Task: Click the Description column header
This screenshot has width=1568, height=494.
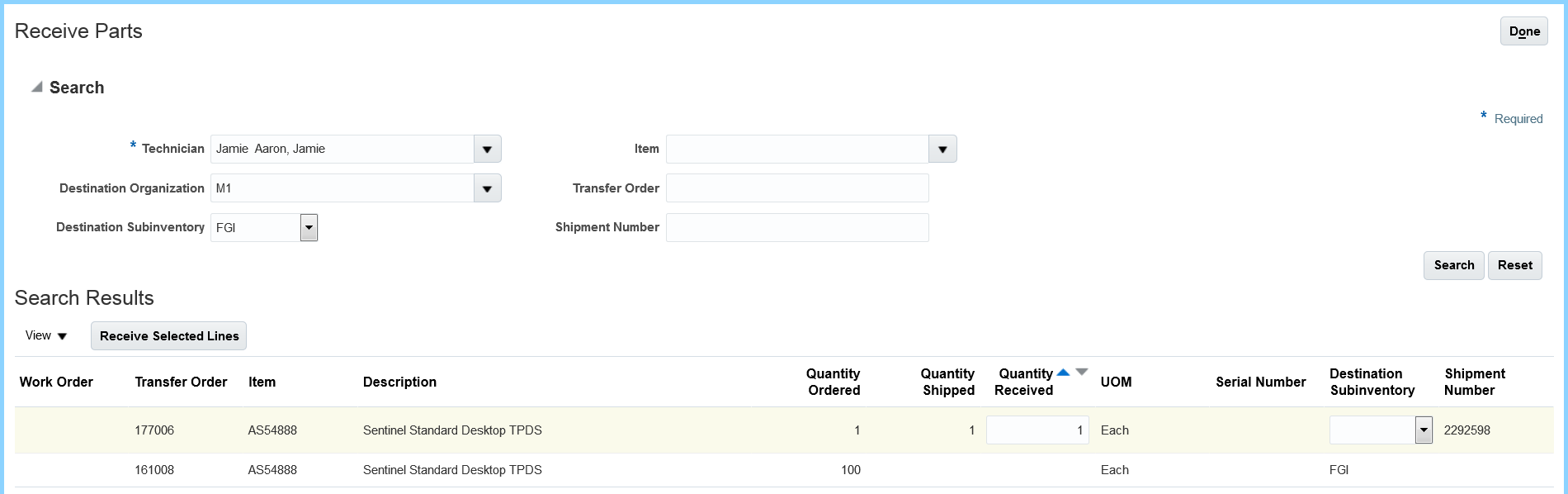Action: click(399, 382)
